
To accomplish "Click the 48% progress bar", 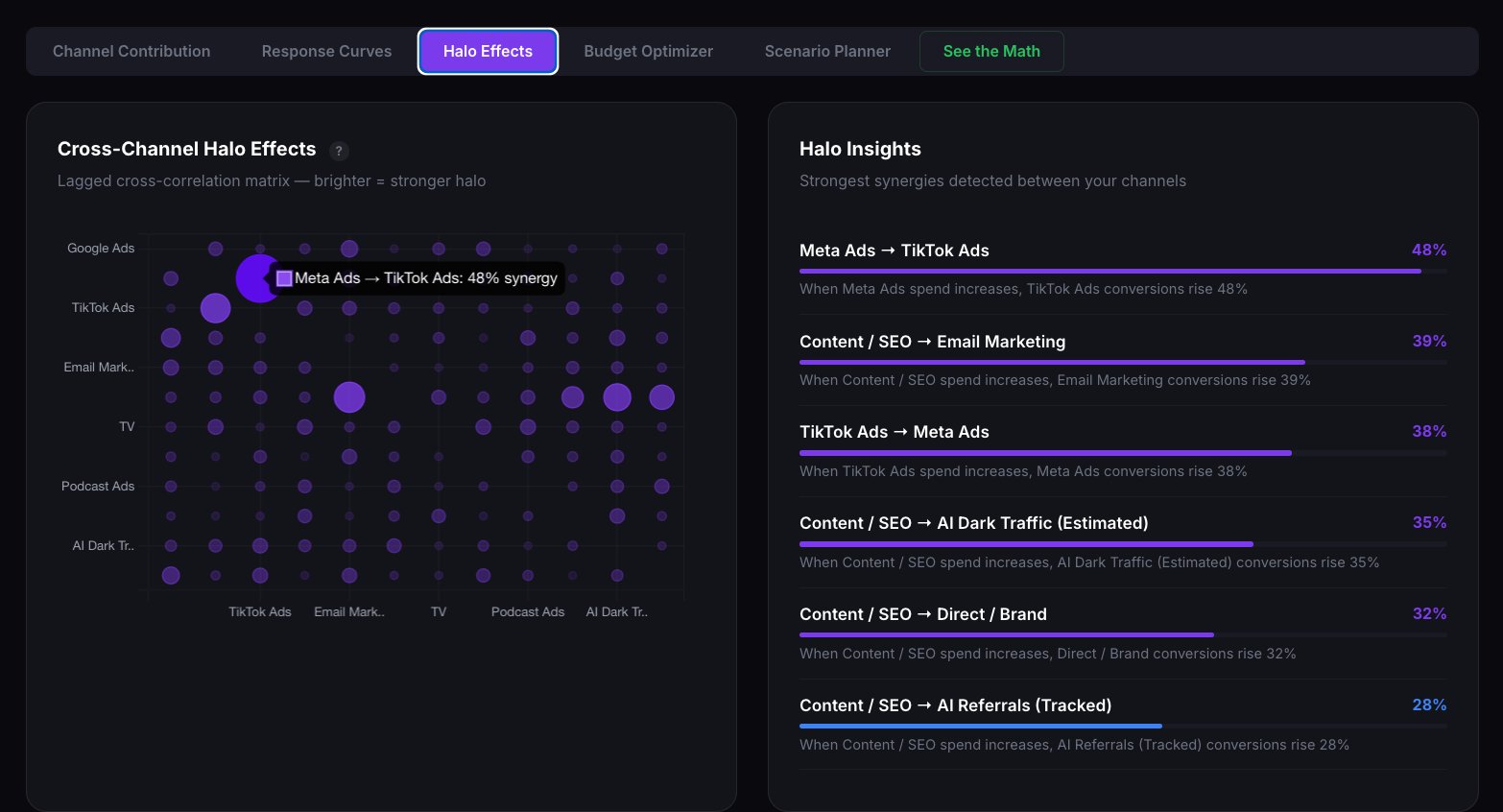I will [1123, 272].
